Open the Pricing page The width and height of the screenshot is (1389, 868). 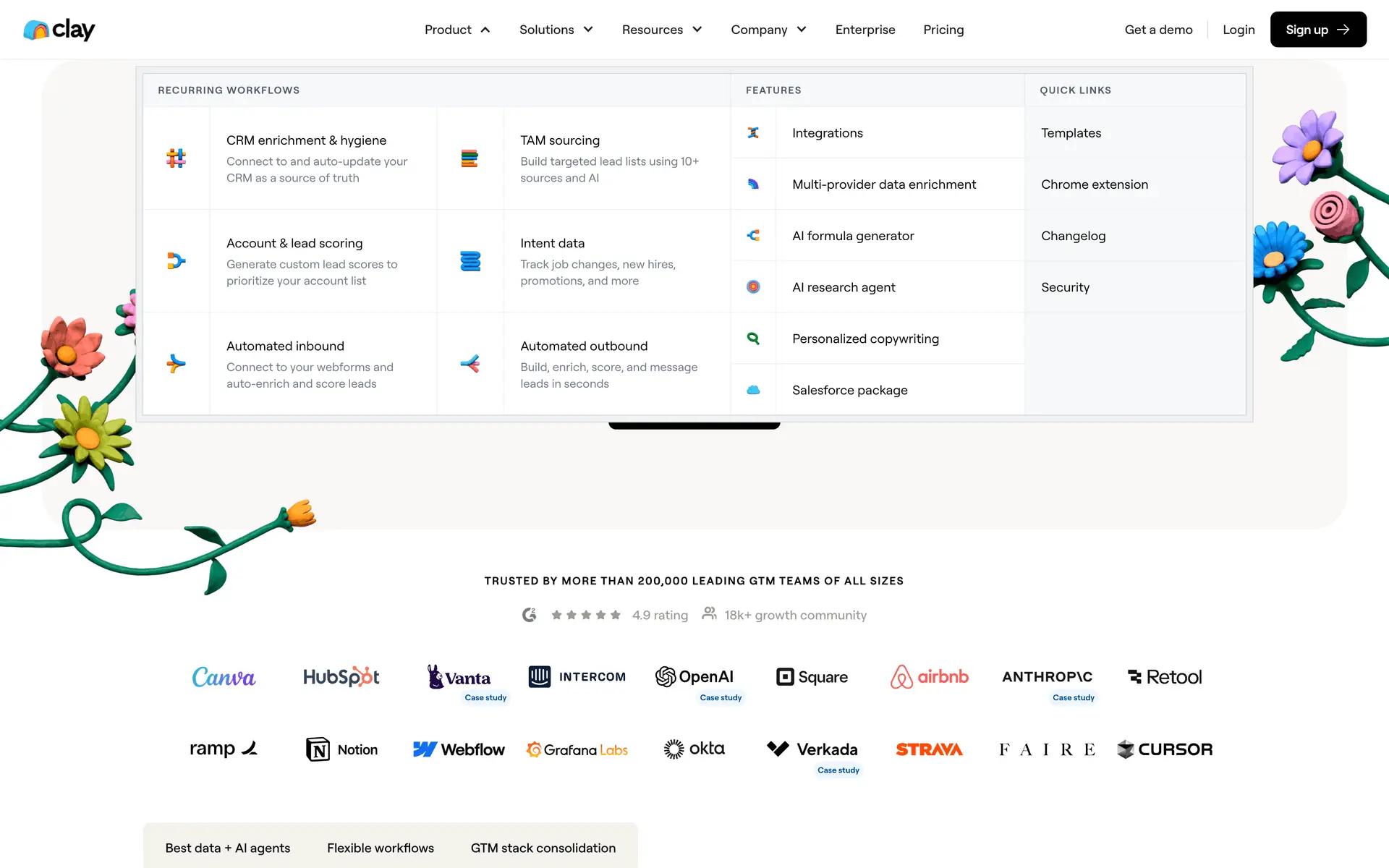943,30
